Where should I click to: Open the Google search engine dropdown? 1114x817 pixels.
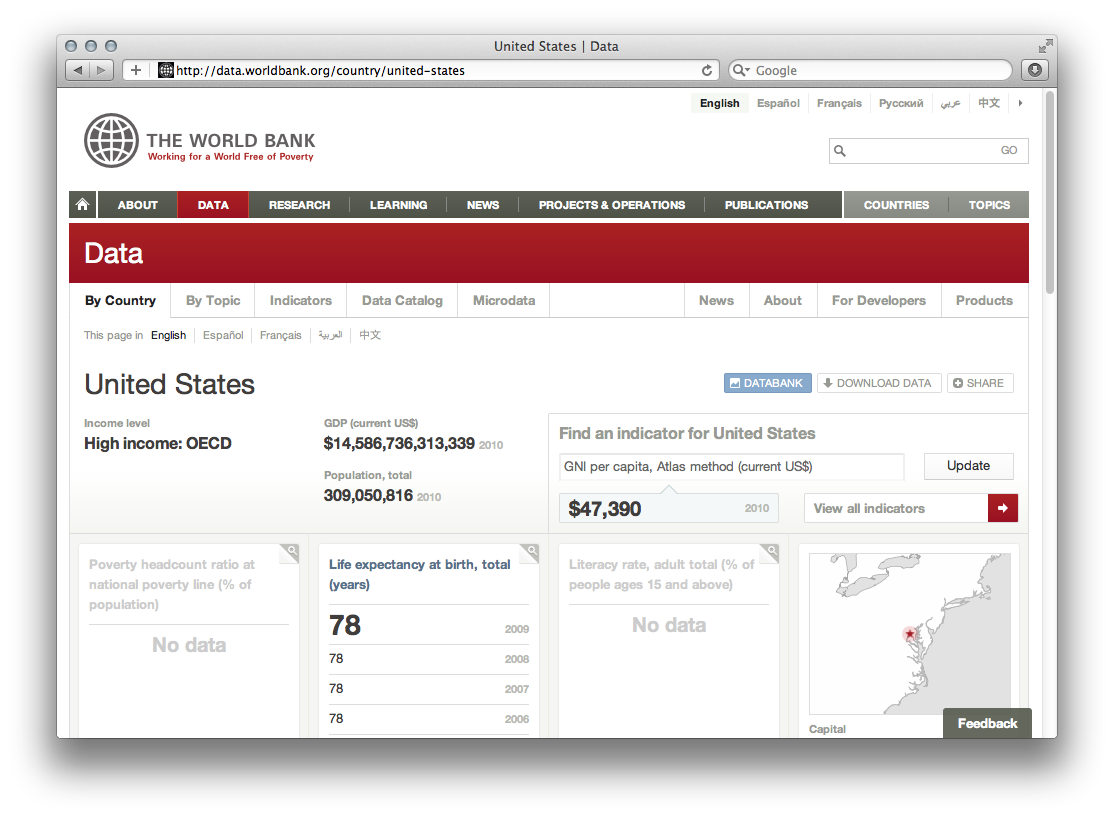[741, 70]
